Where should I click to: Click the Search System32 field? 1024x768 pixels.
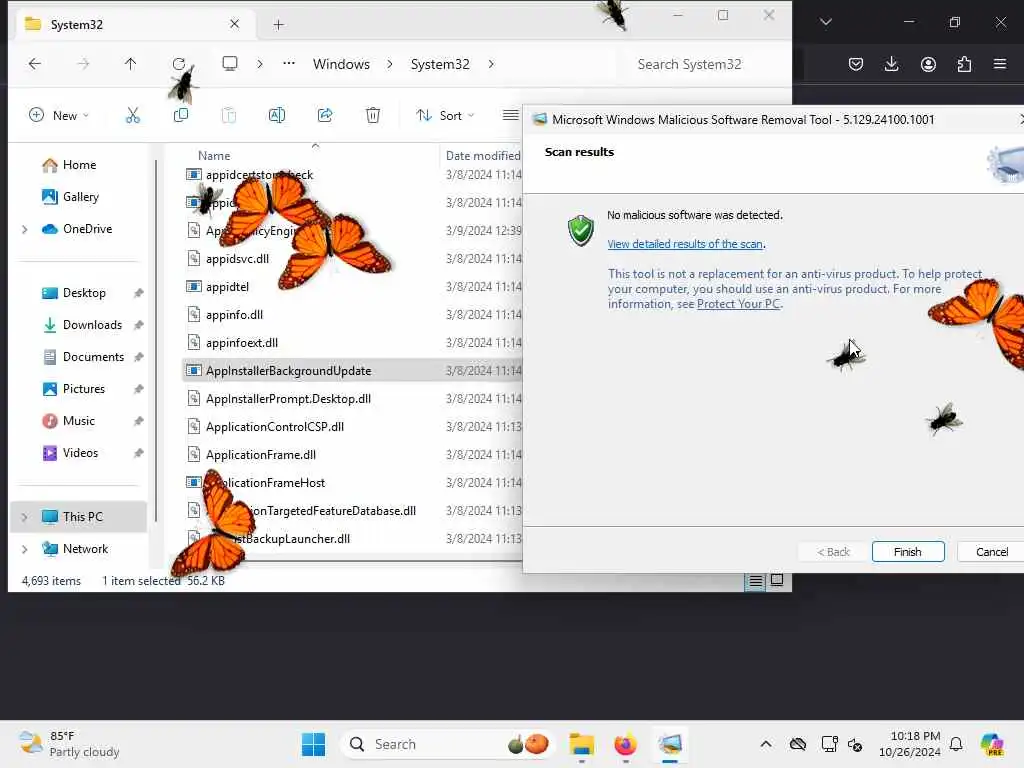tap(699, 64)
